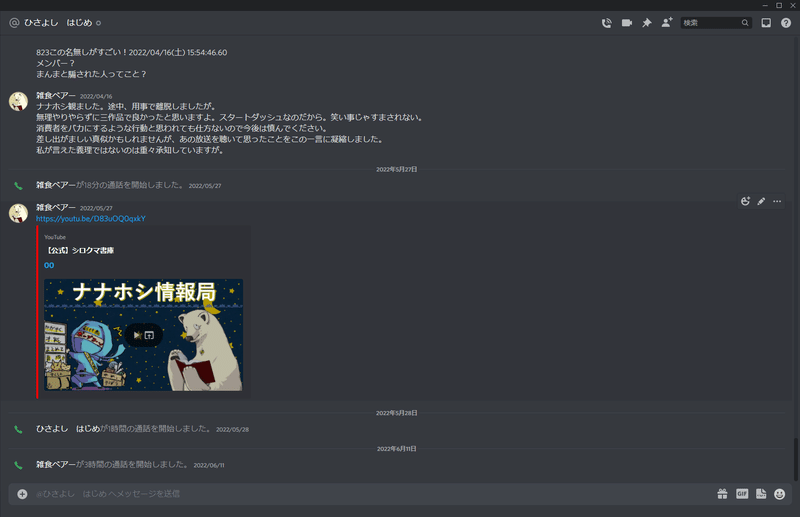Click the 3時間 call started entry
The width and height of the screenshot is (800, 517).
click(x=130, y=464)
